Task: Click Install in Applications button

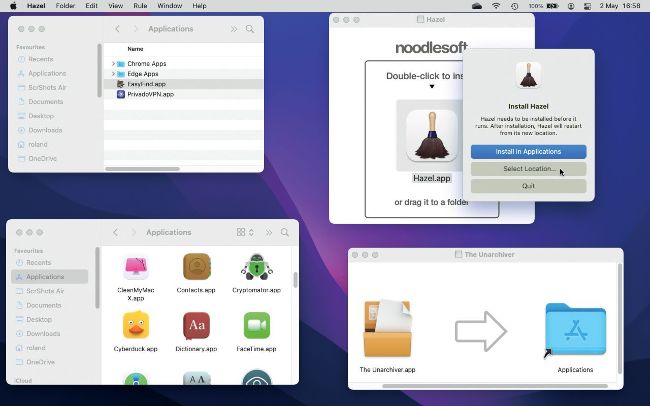Action: (528, 151)
